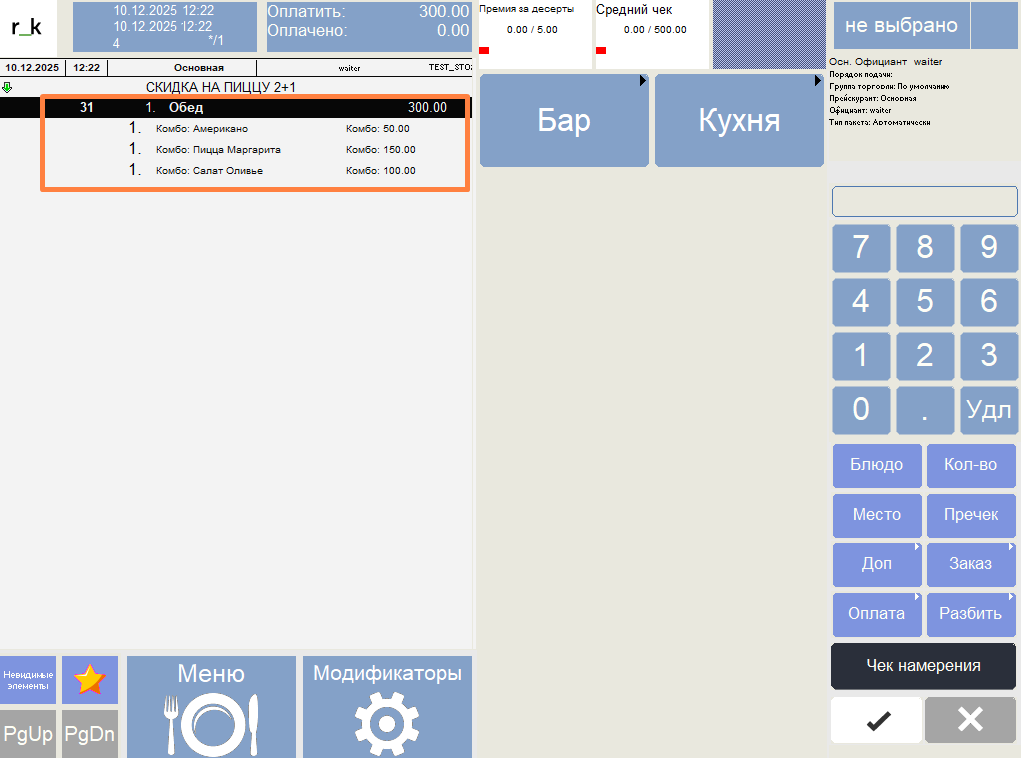Viewport: 1021px width, 758px height.
Task: Click the Пречек button
Action: click(x=970, y=515)
